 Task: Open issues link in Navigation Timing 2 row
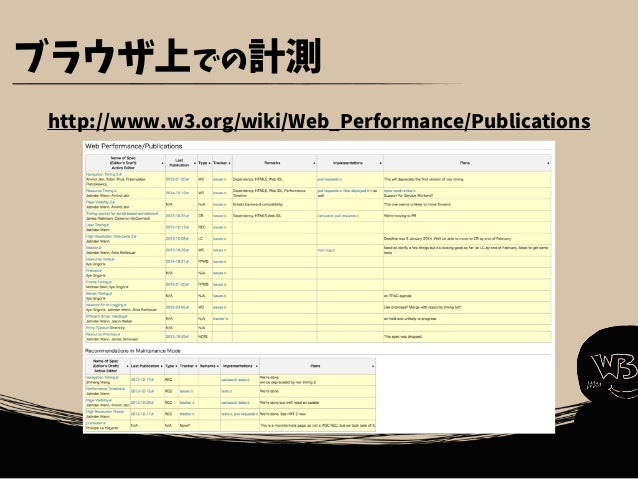coord(220,179)
